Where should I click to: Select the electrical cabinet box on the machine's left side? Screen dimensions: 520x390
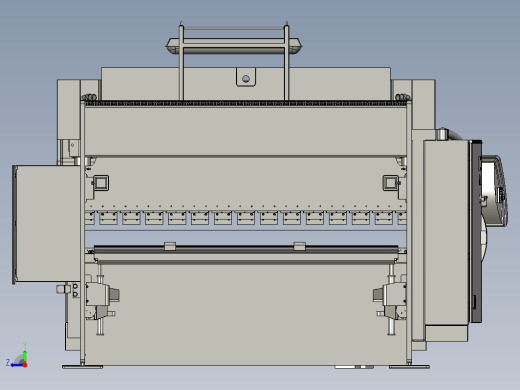(x=47, y=224)
